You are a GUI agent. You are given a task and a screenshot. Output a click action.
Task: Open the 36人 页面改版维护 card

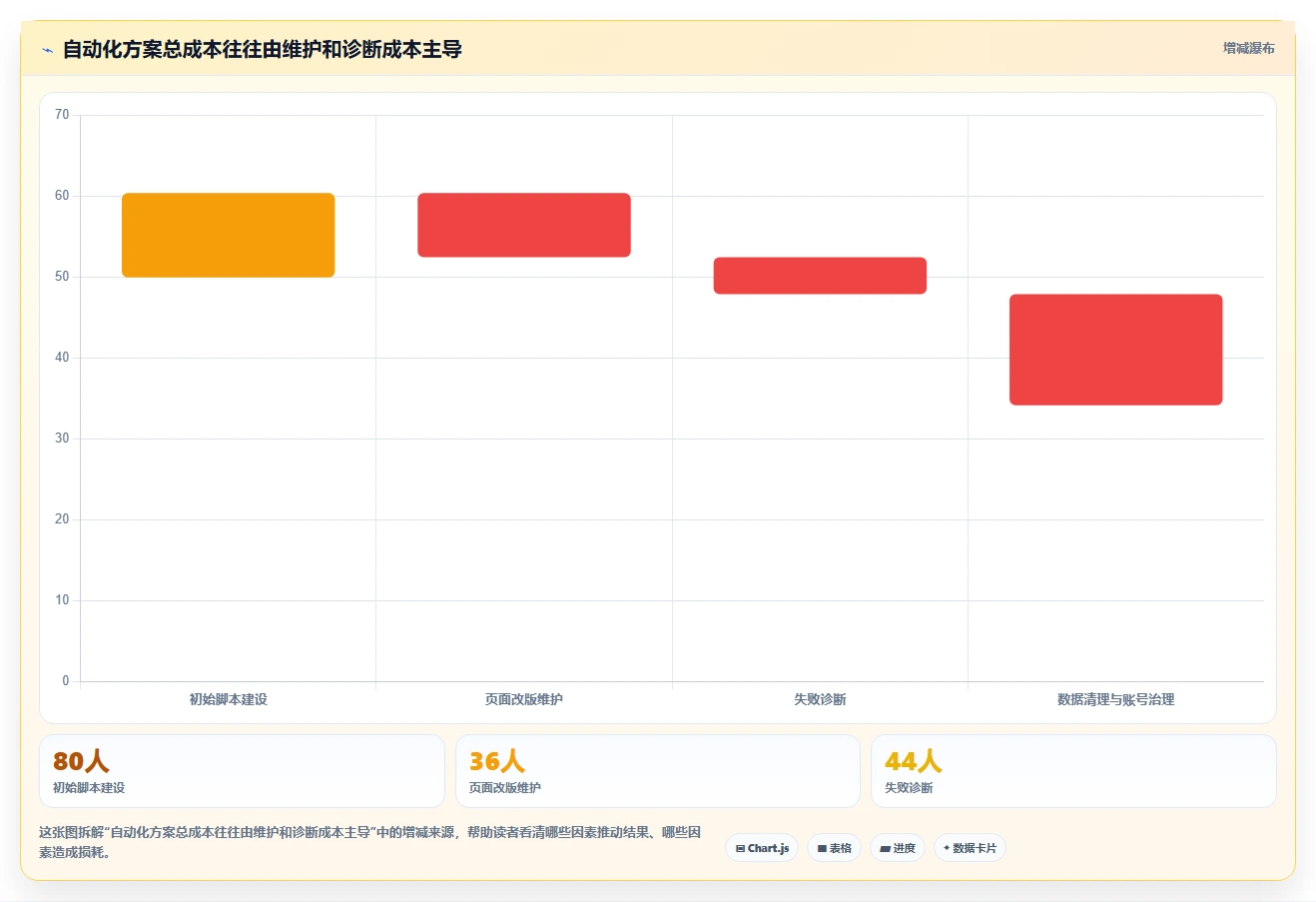pos(658,771)
